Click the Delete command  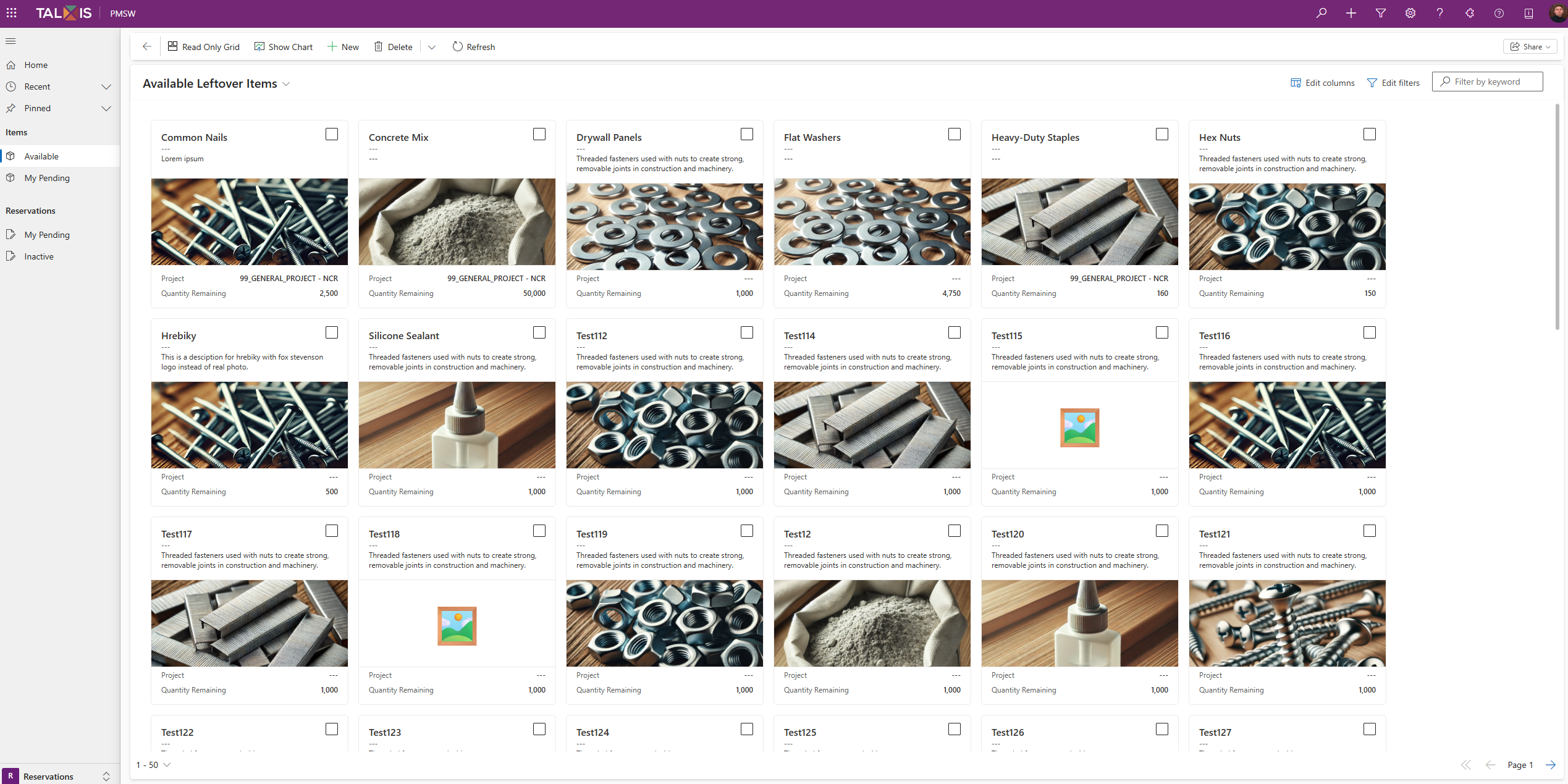click(393, 46)
